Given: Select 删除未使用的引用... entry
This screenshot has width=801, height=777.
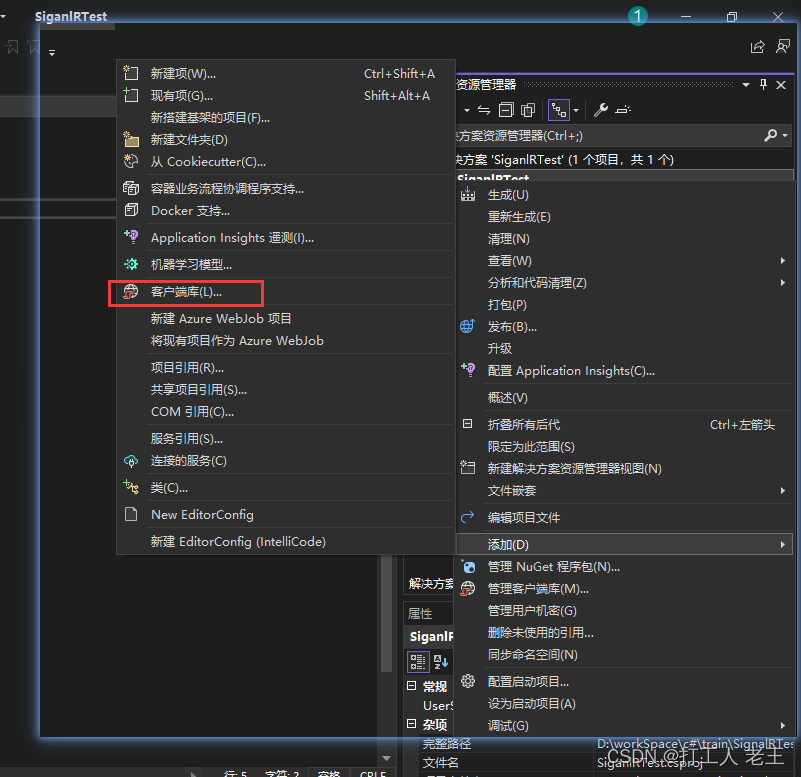Looking at the screenshot, I should click(624, 632).
